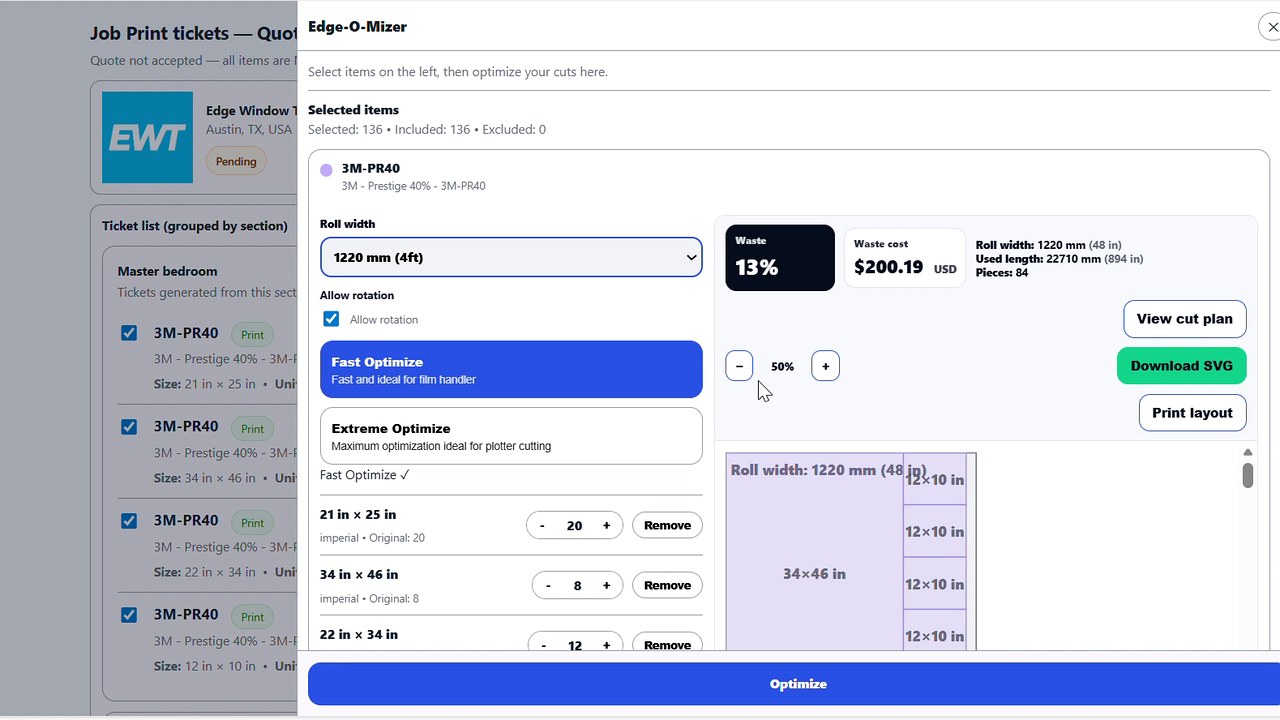Click the View cut plan button

(x=1184, y=319)
